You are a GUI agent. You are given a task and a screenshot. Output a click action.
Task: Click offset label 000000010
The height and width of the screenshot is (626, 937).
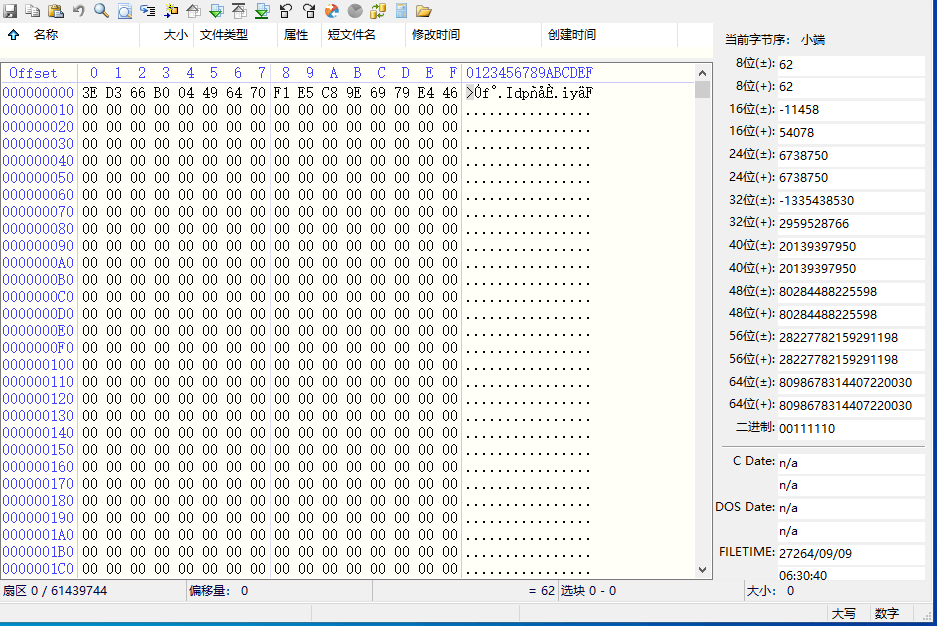point(38,110)
